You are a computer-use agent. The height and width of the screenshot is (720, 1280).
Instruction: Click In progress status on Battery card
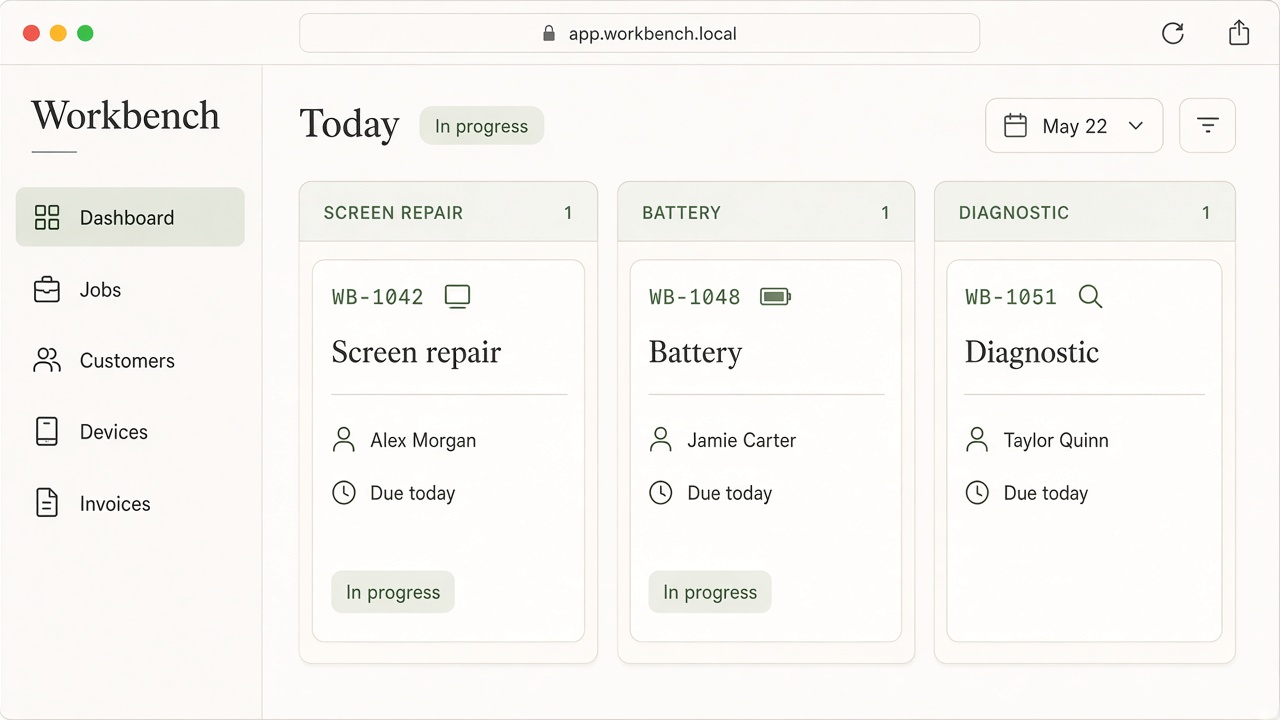click(710, 592)
